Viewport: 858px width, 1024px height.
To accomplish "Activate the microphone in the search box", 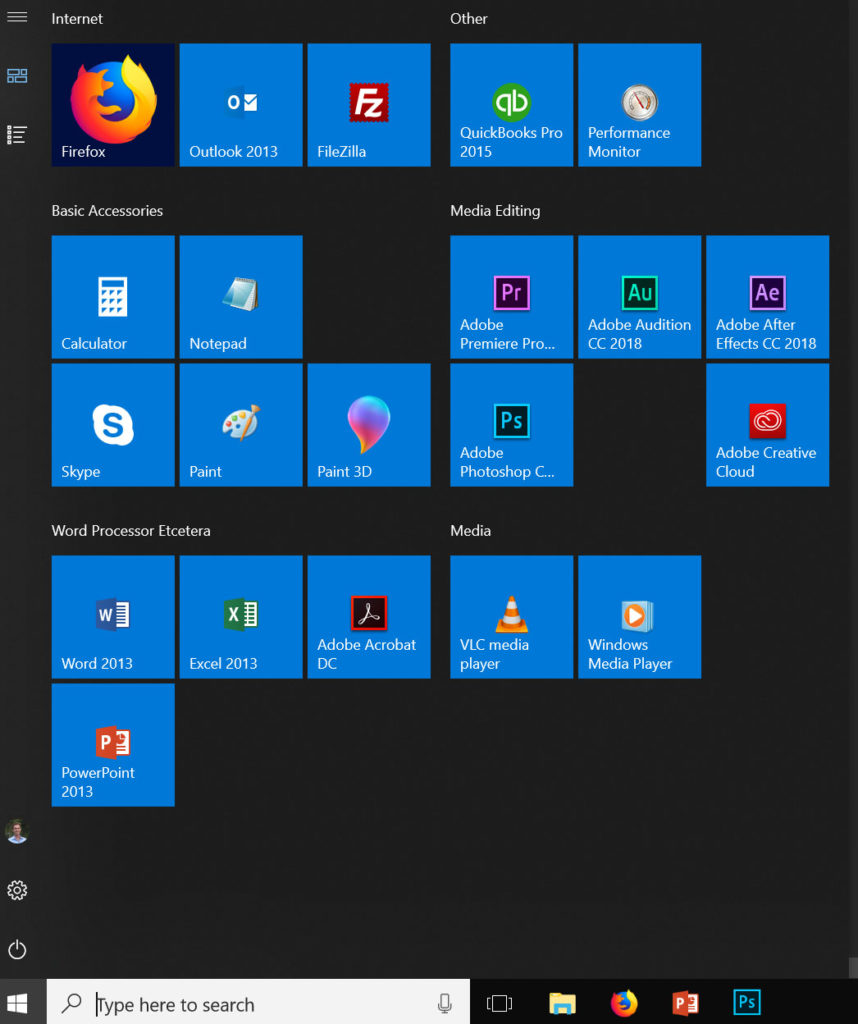I will coord(445,1003).
